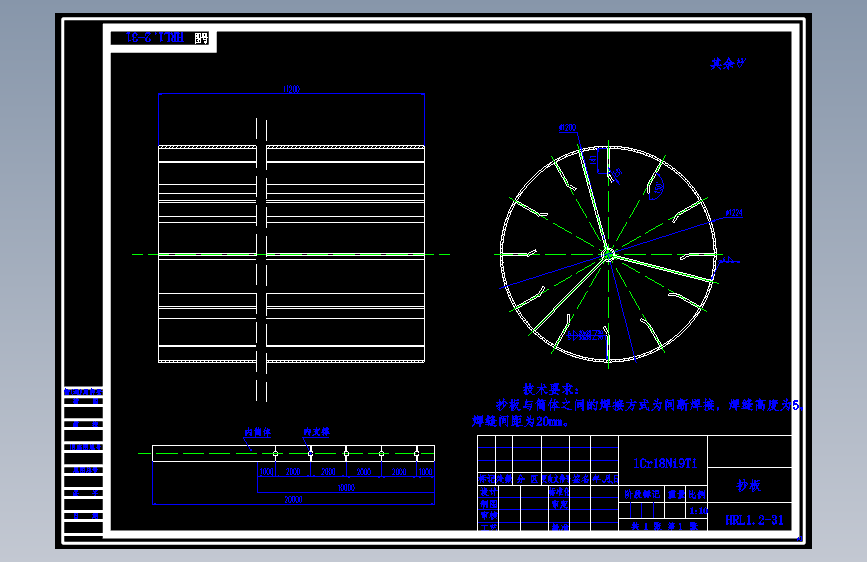Viewport: 867px width, 562px height.
Task: Click the 焊缝间距为20mm note line
Action: [520, 422]
